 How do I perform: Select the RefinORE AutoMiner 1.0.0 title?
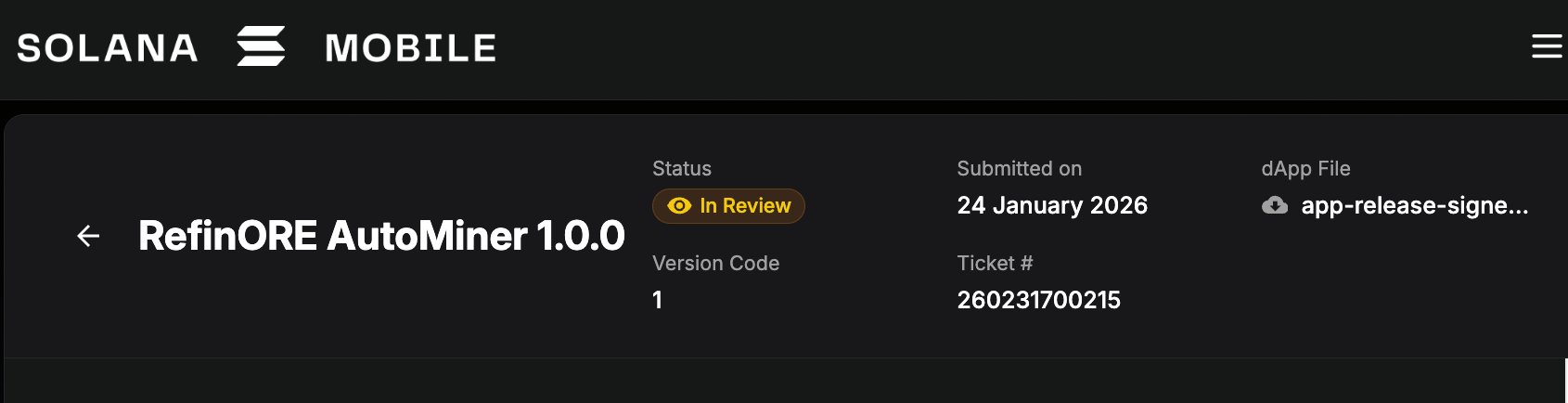pos(381,236)
